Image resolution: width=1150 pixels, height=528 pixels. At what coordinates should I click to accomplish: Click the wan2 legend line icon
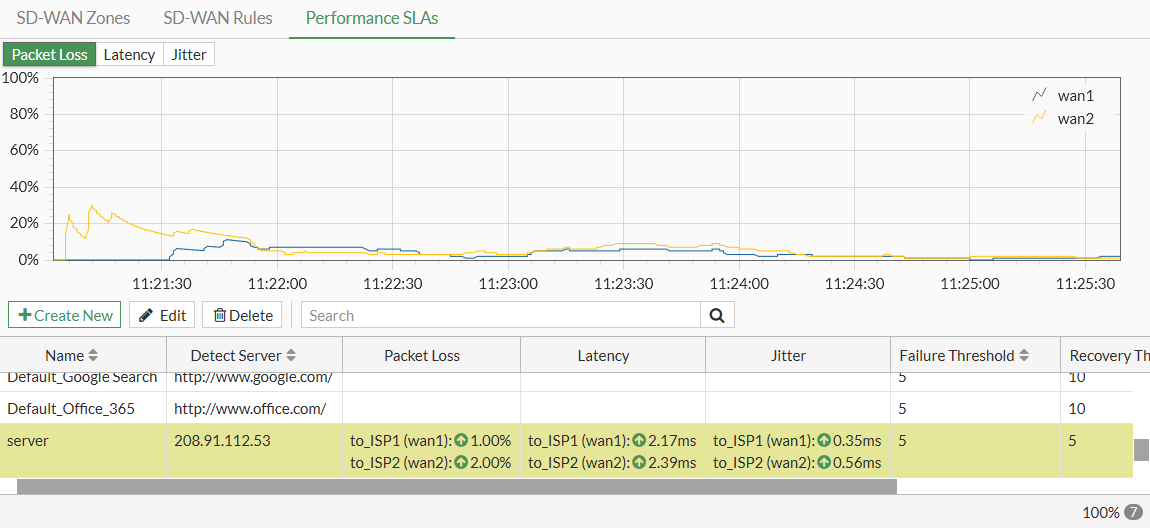click(x=1039, y=118)
